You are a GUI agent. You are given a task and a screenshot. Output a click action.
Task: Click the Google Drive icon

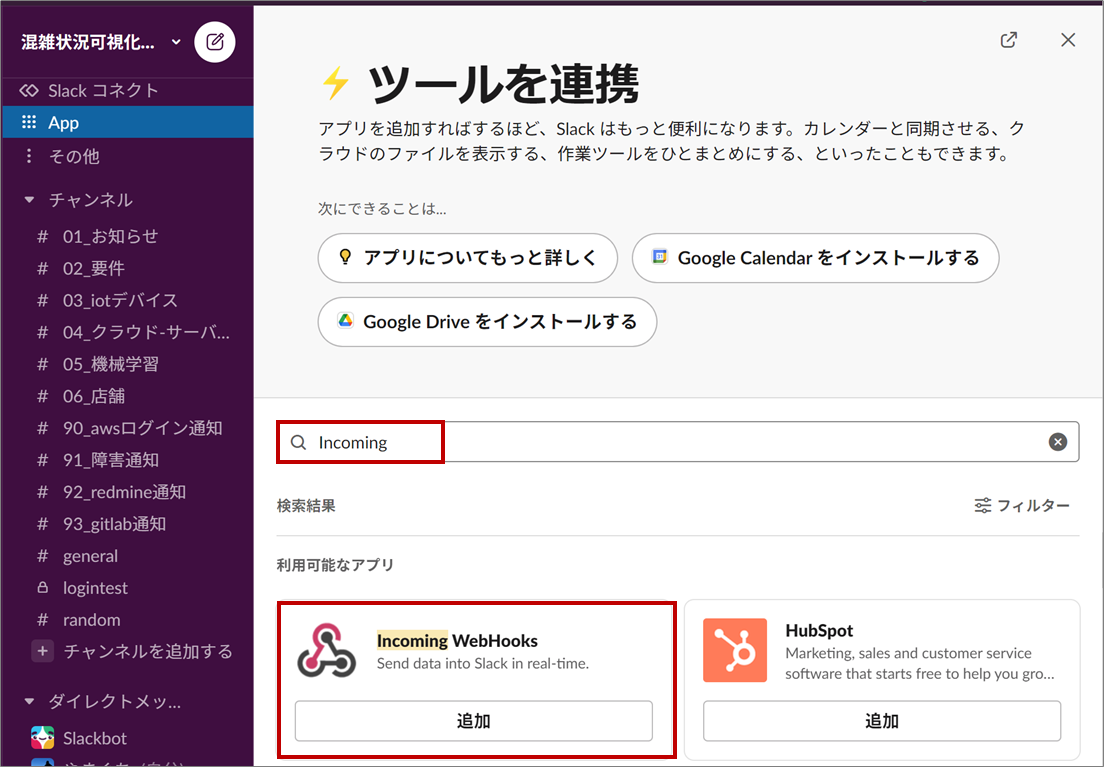point(345,320)
